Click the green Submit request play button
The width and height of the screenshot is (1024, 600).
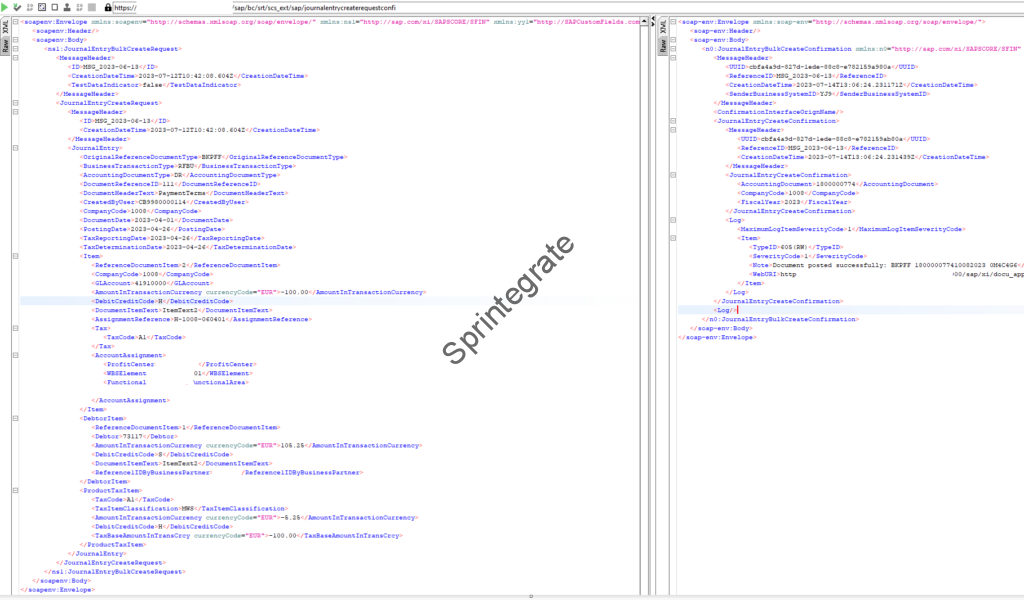pos(6,7)
